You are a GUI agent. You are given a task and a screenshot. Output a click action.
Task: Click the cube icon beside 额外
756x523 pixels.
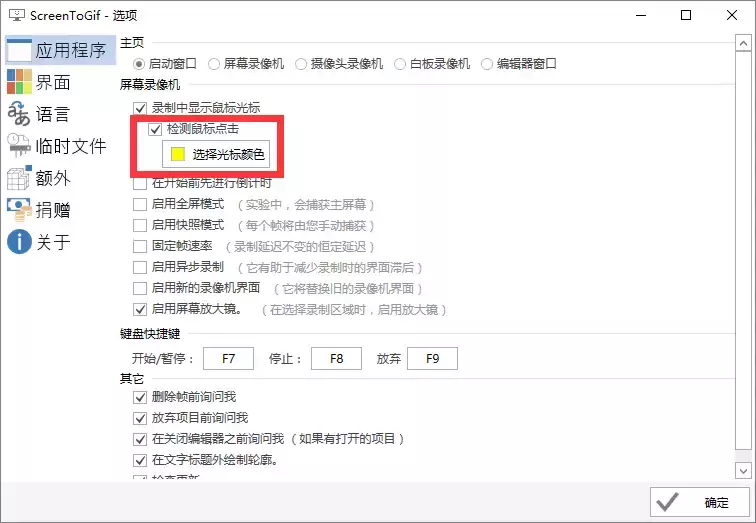pyautogui.click(x=19, y=178)
